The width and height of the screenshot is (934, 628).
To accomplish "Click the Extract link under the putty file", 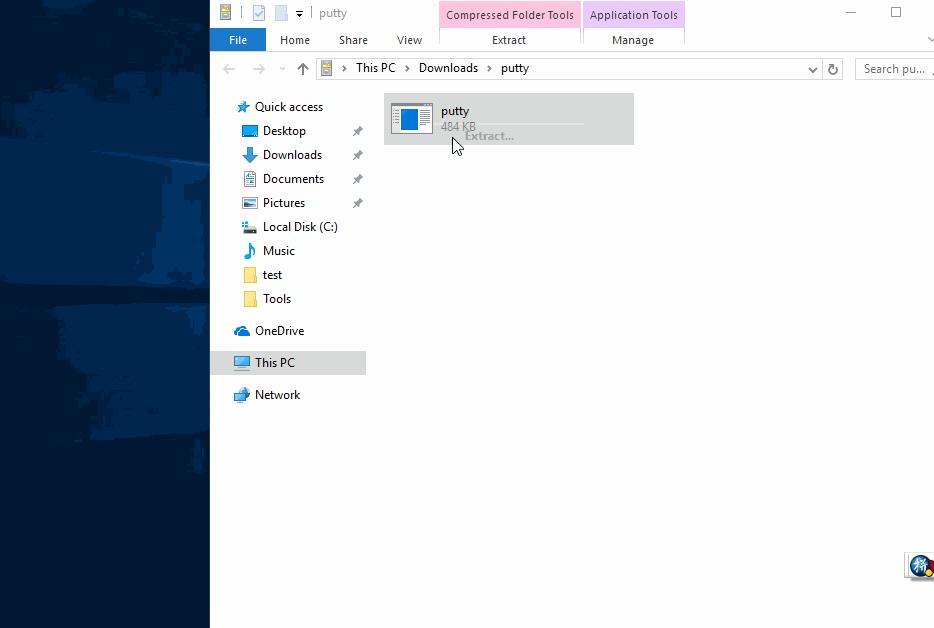I will tap(489, 135).
